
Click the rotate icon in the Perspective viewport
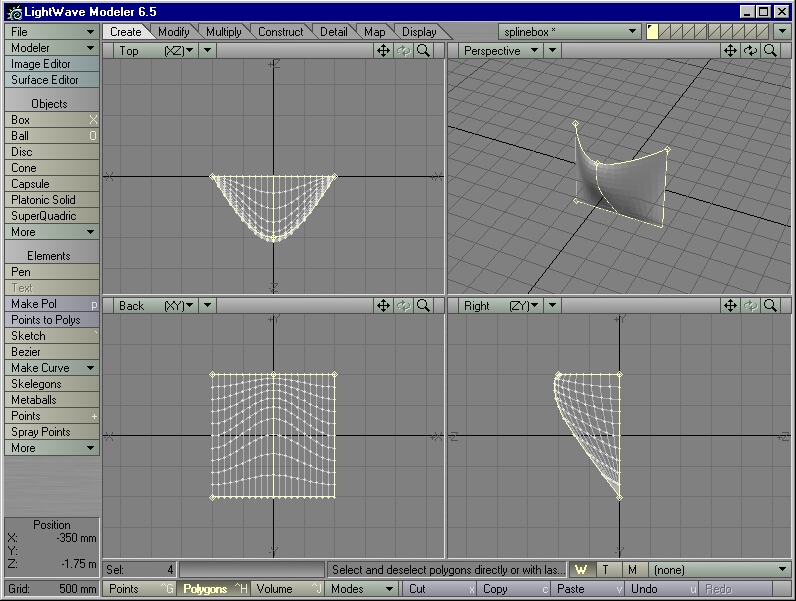coord(750,50)
